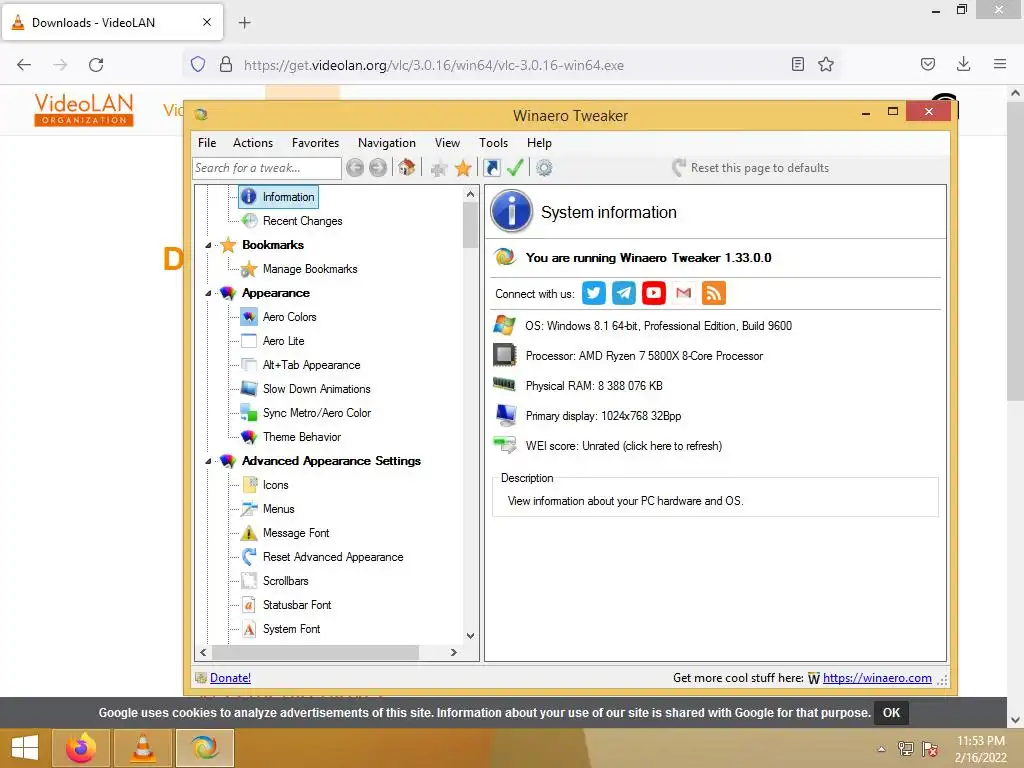1024x768 pixels.
Task: Open settings via the gear toolbar icon
Action: click(544, 168)
